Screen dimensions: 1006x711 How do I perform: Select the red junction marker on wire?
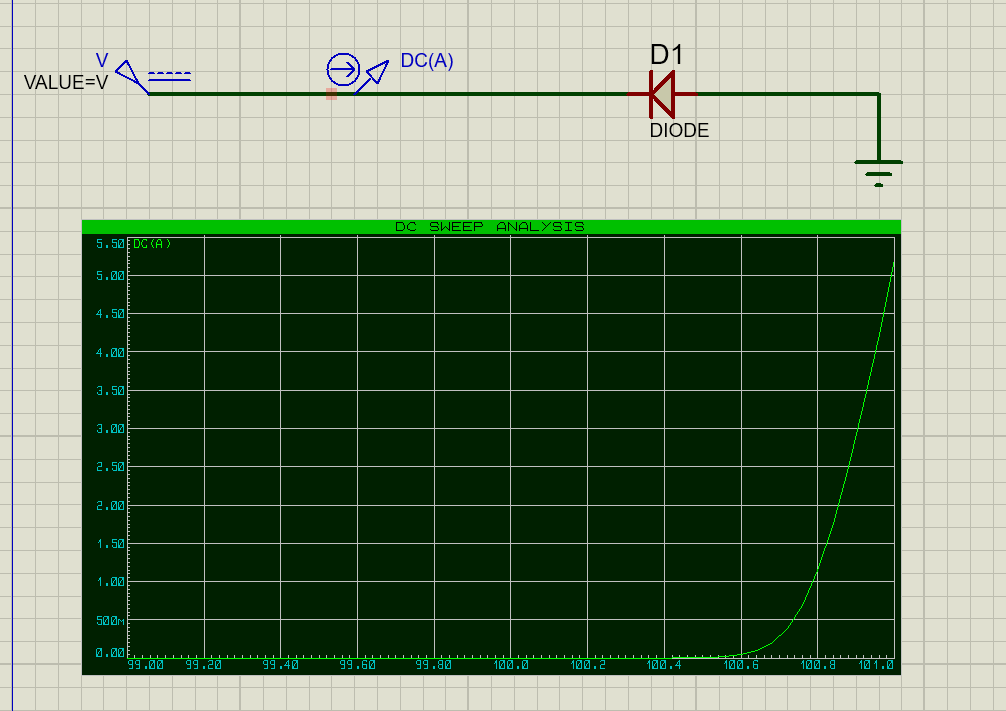click(x=331, y=94)
